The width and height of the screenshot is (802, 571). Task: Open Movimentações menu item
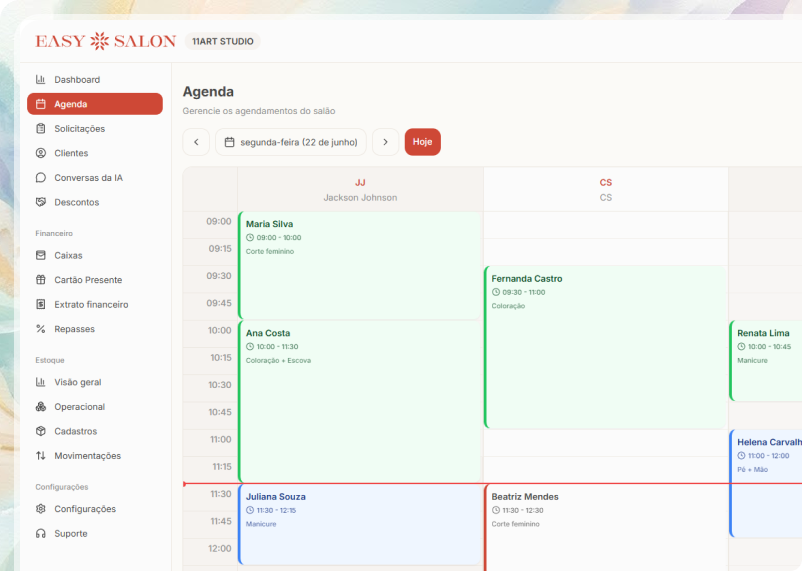tap(95, 456)
